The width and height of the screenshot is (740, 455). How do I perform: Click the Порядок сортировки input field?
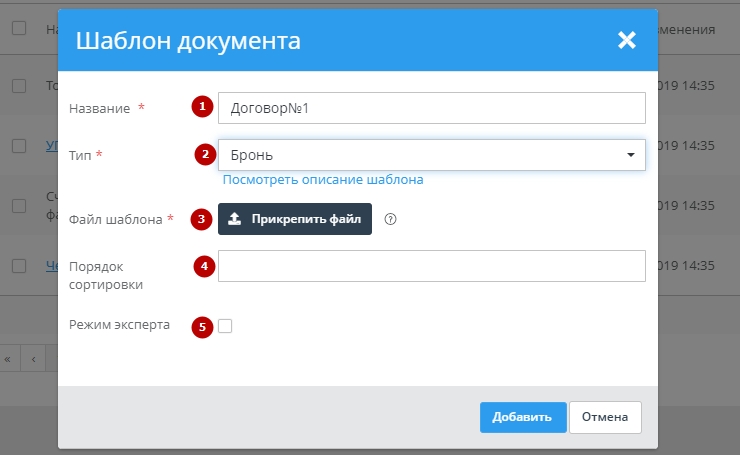[x=431, y=266]
